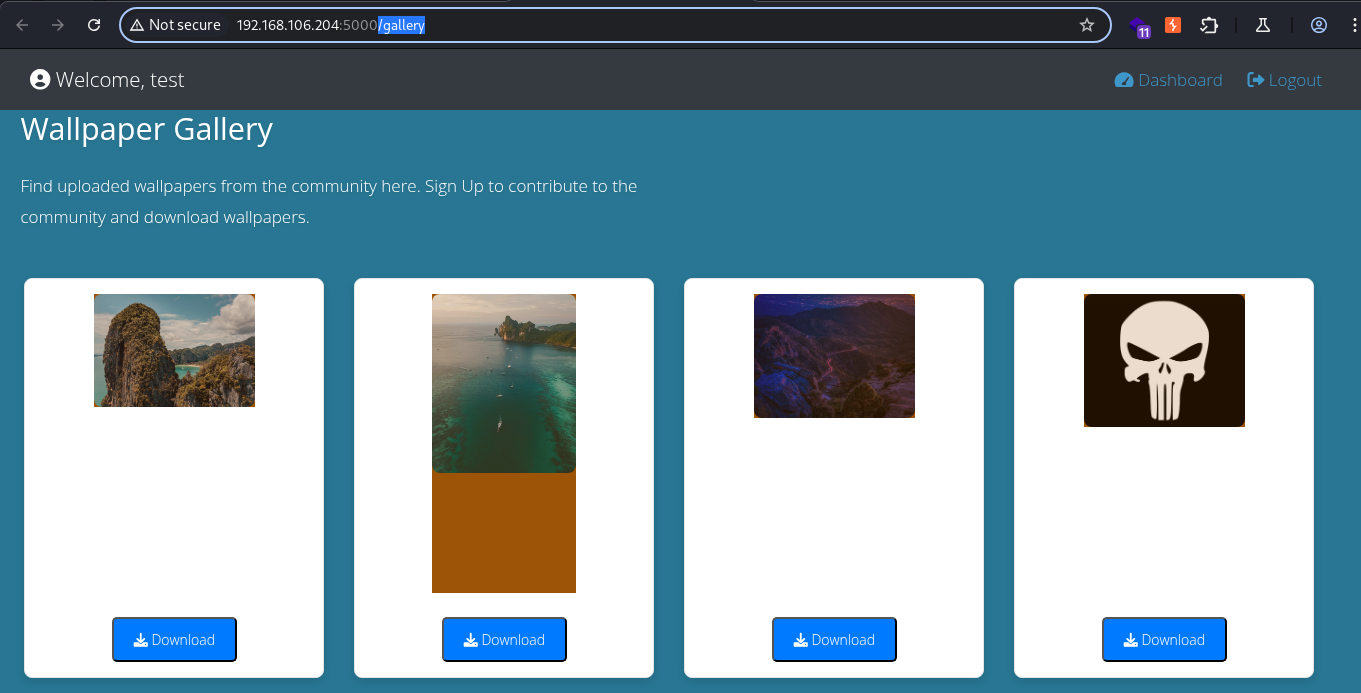Click the Logout link

coord(1285,80)
